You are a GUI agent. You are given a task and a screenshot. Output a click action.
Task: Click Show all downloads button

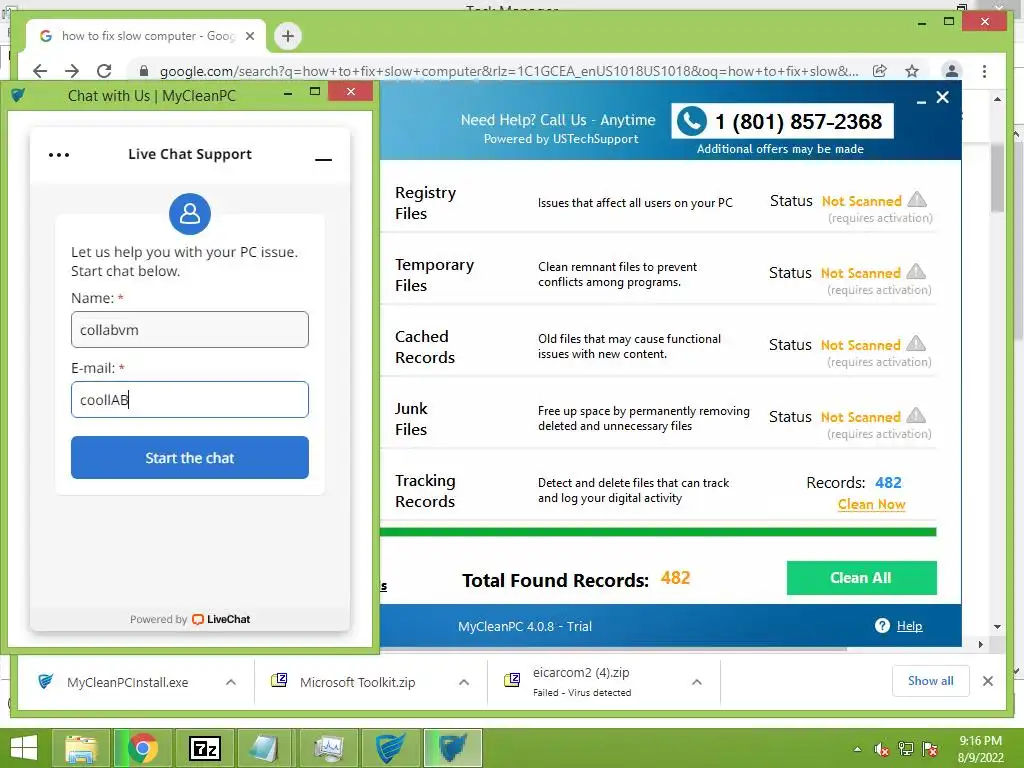click(930, 681)
